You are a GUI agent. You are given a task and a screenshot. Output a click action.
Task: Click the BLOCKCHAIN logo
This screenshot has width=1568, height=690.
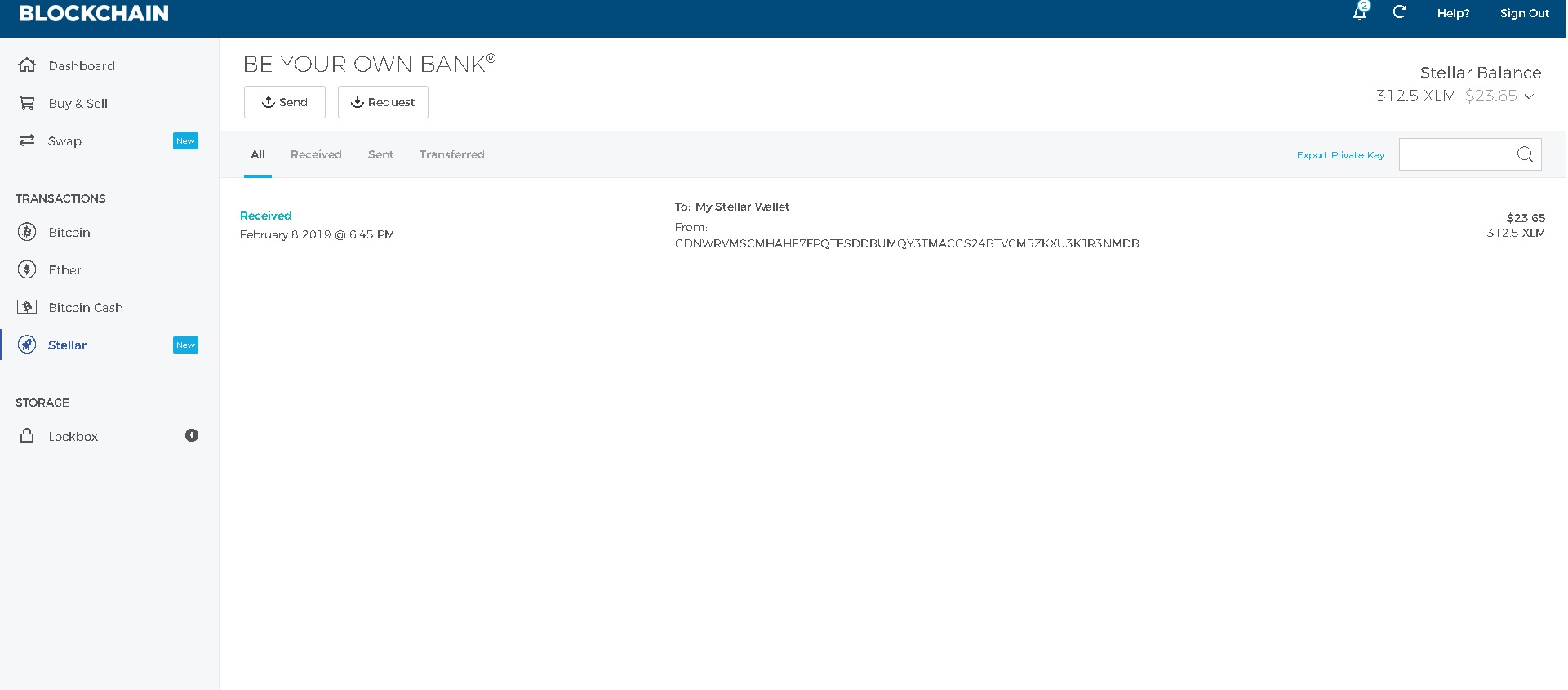pyautogui.click(x=94, y=13)
